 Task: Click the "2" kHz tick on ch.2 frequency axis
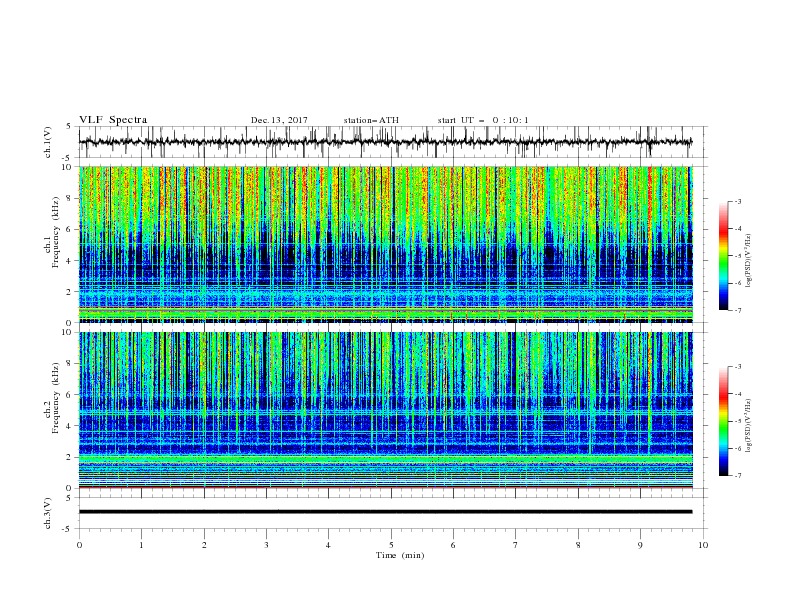pyautogui.click(x=70, y=457)
